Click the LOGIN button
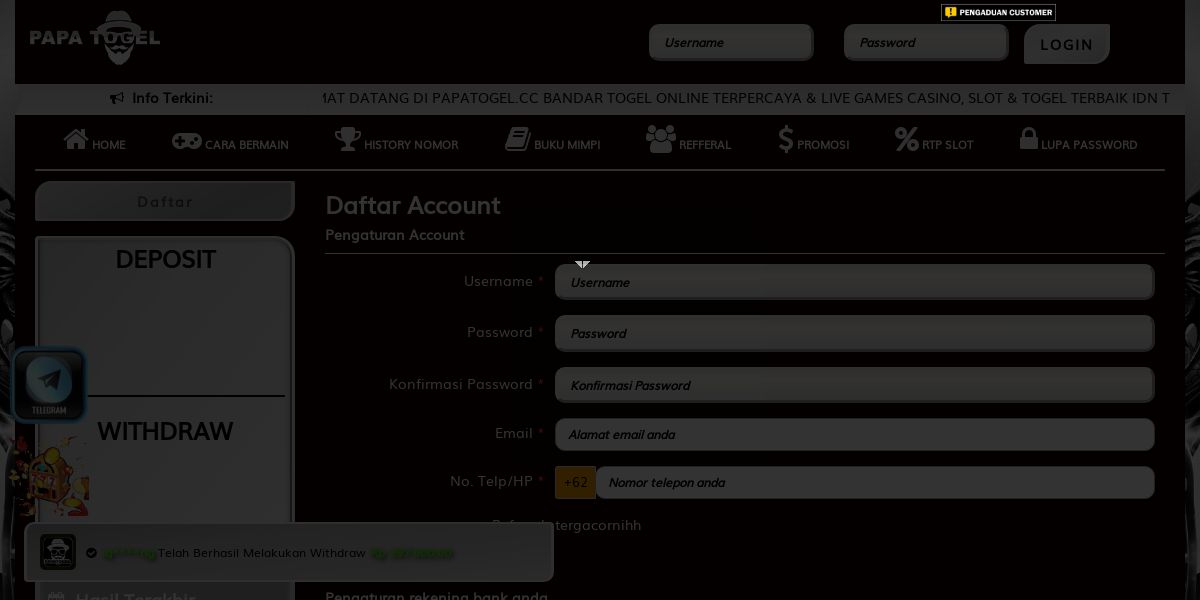The width and height of the screenshot is (1200, 600). tap(1066, 44)
